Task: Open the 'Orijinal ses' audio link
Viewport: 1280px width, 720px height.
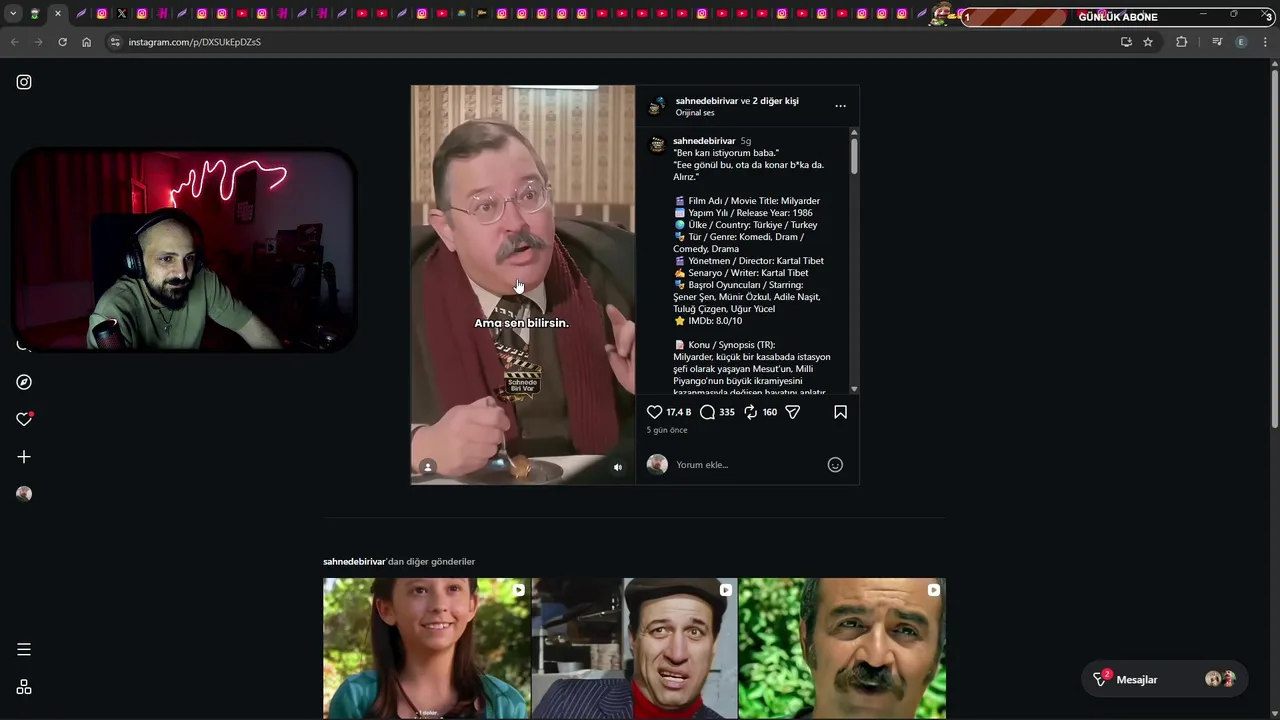Action: coord(695,113)
